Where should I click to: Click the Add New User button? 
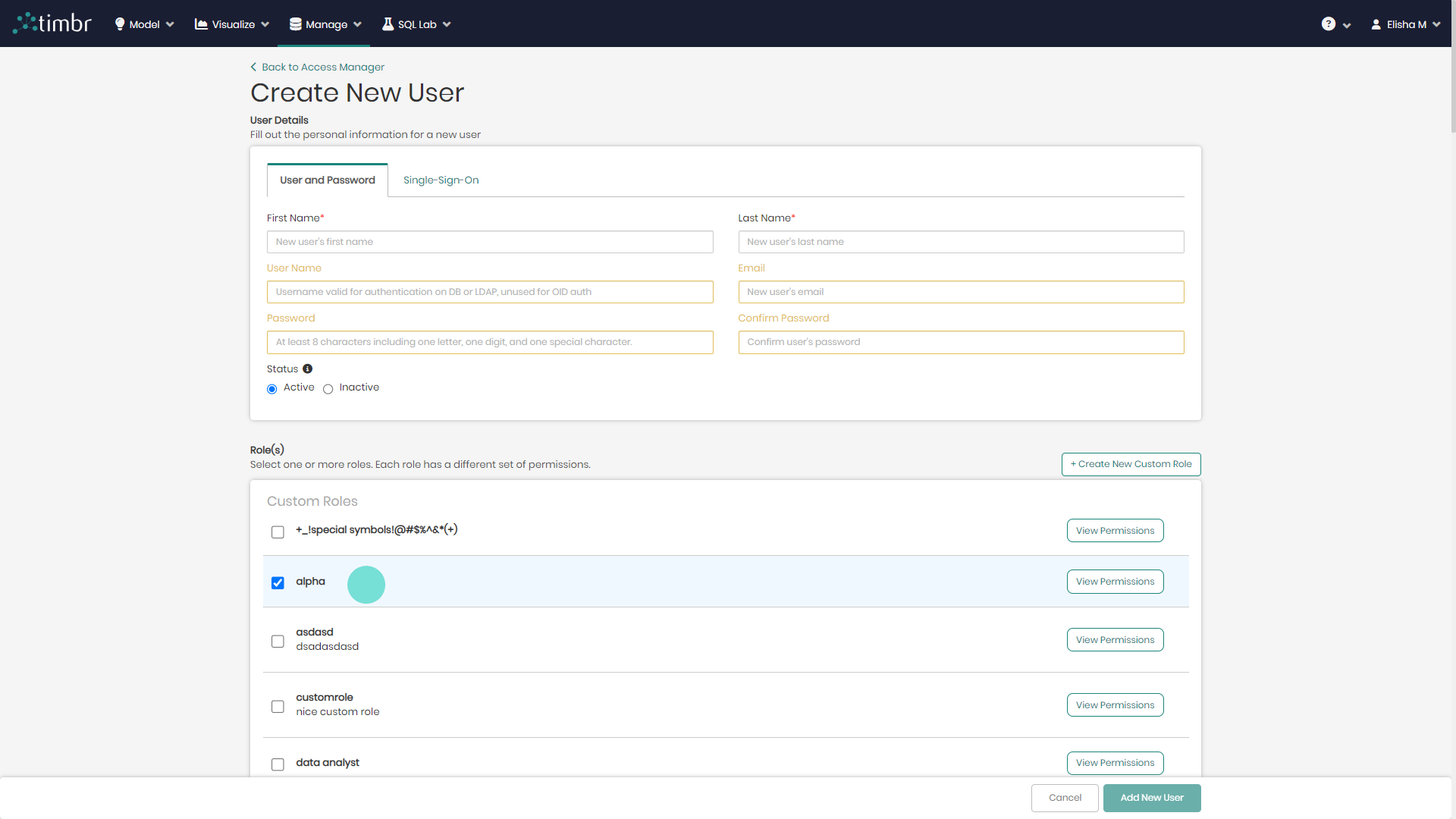pyautogui.click(x=1151, y=798)
